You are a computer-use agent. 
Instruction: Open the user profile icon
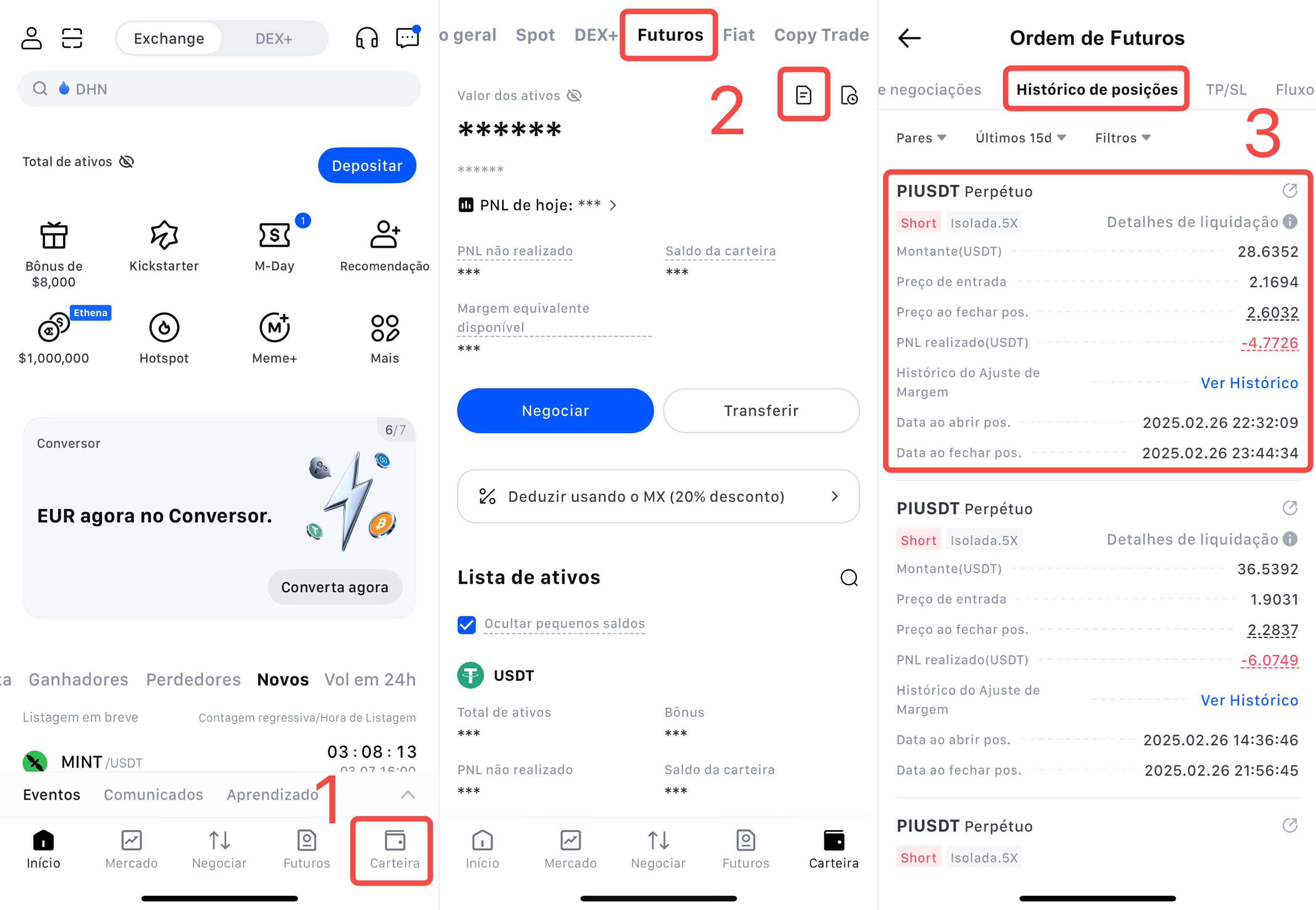click(32, 38)
